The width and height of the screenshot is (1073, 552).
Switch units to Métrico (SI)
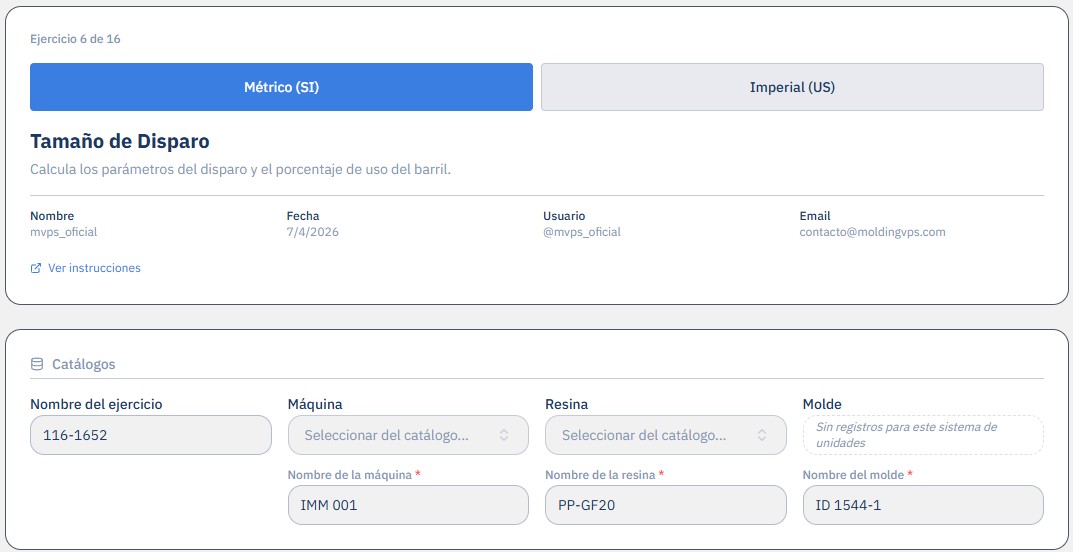tap(281, 87)
